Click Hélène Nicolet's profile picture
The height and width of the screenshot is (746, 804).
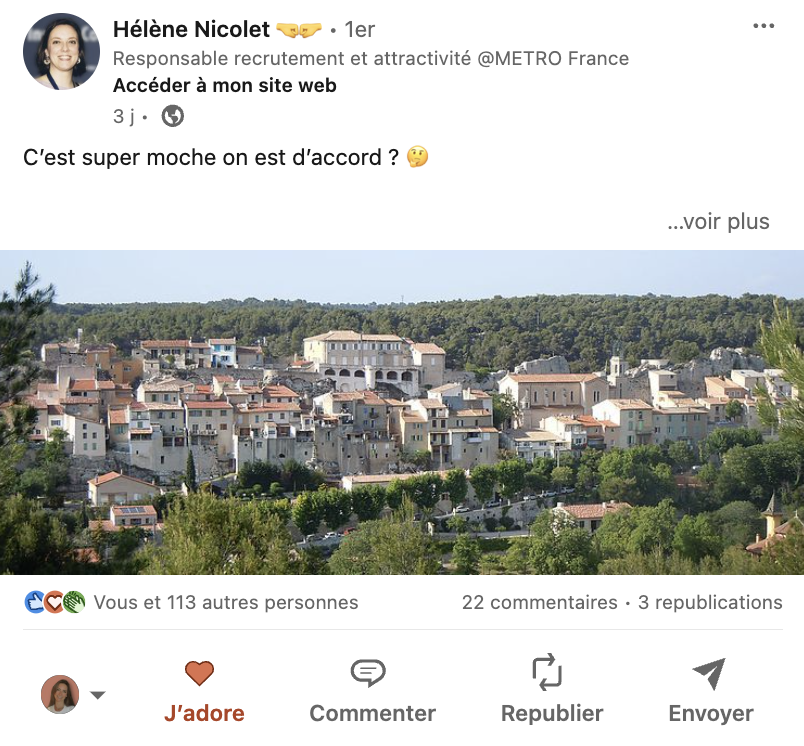pos(62,52)
